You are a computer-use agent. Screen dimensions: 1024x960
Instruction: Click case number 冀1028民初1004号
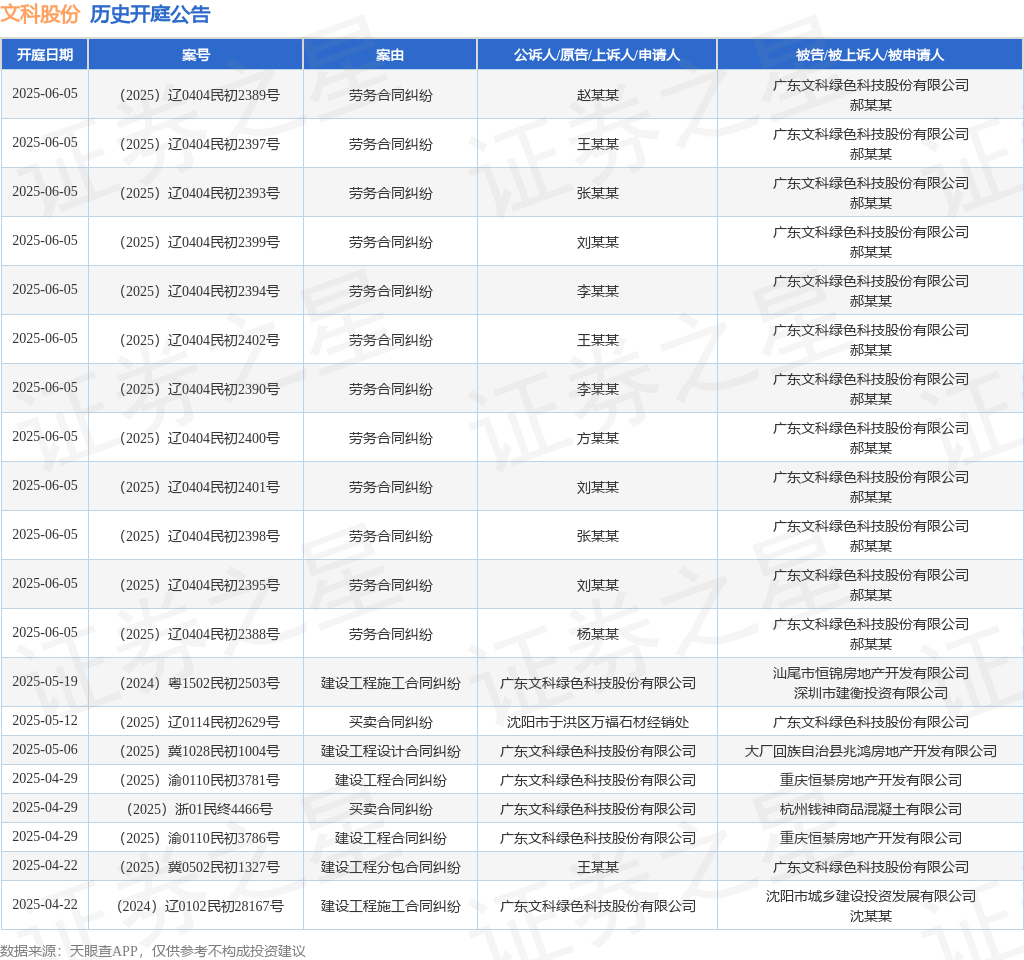click(x=199, y=751)
